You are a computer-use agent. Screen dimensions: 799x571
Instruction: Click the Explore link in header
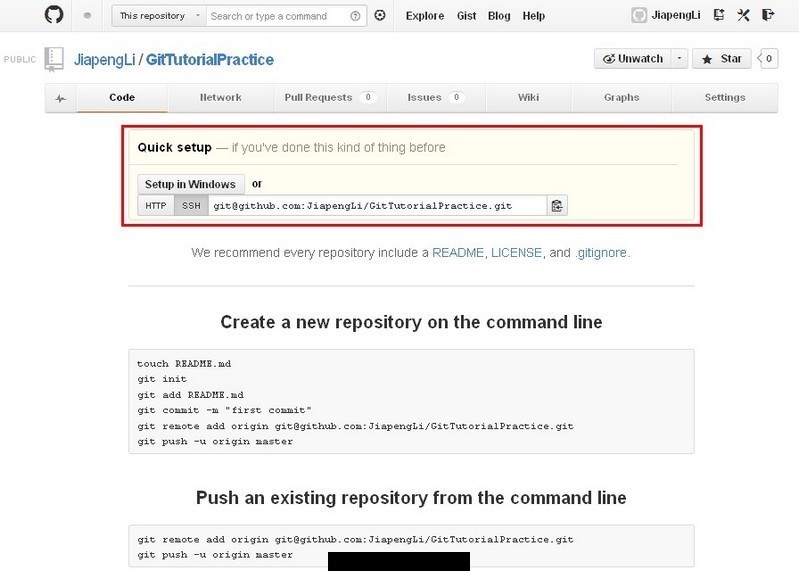425,16
